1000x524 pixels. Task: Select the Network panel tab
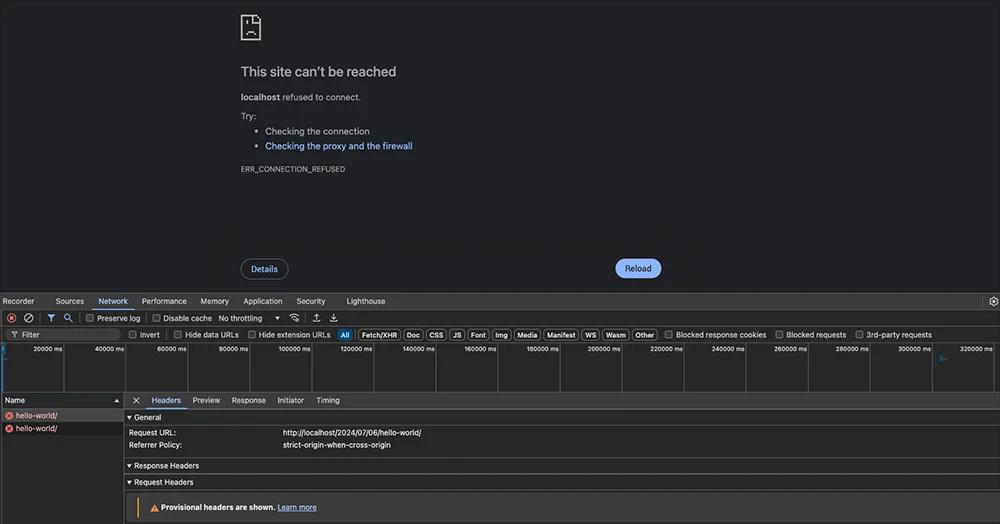click(x=113, y=302)
